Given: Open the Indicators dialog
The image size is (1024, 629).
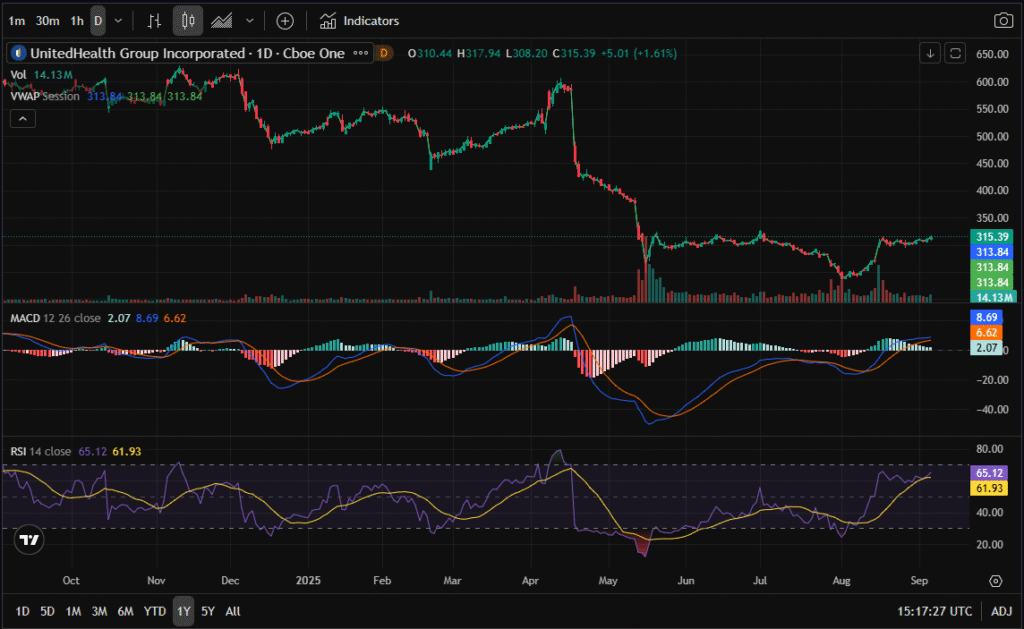Looking at the screenshot, I should [359, 20].
